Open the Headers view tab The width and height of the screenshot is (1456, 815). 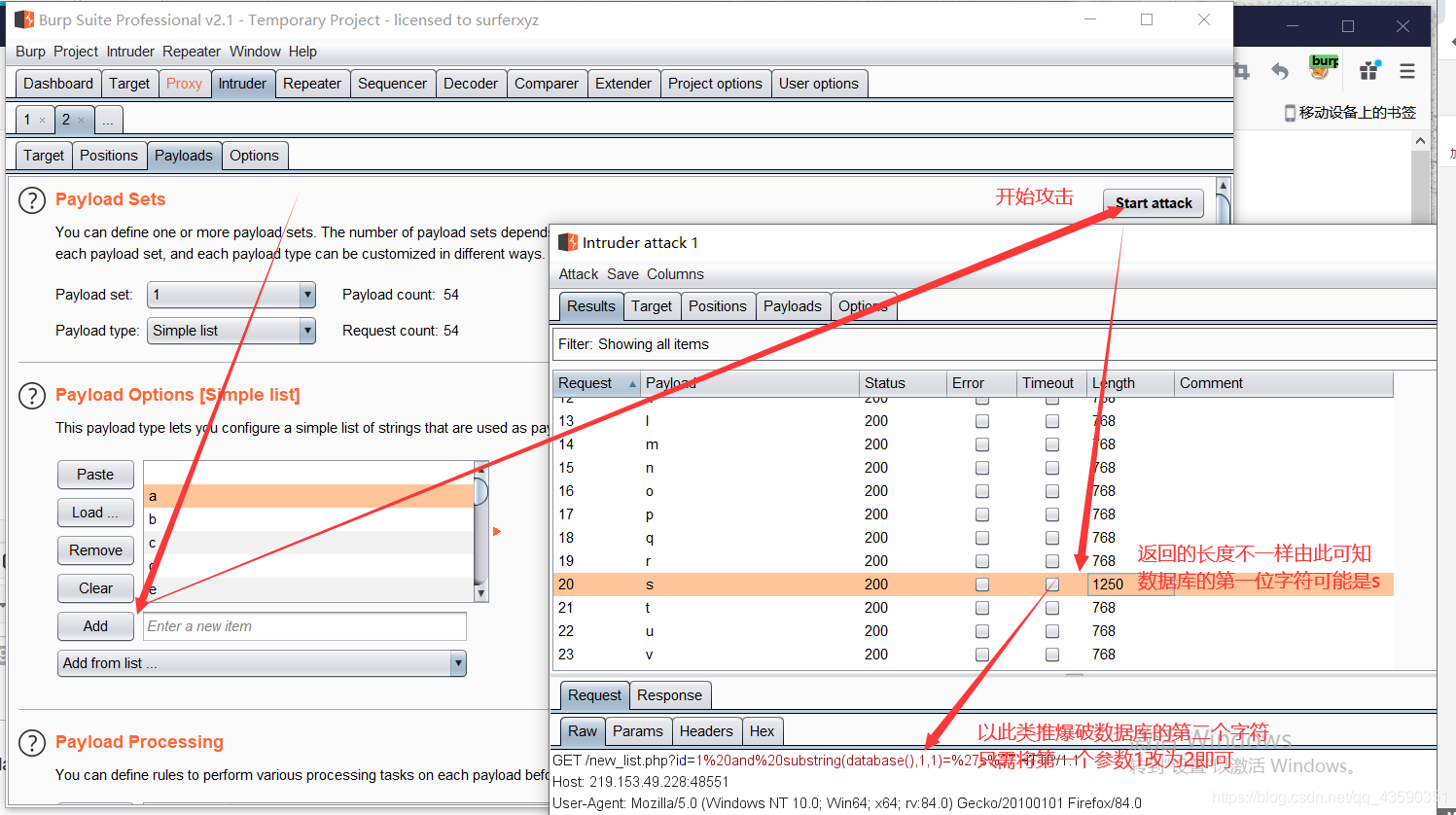tap(706, 731)
